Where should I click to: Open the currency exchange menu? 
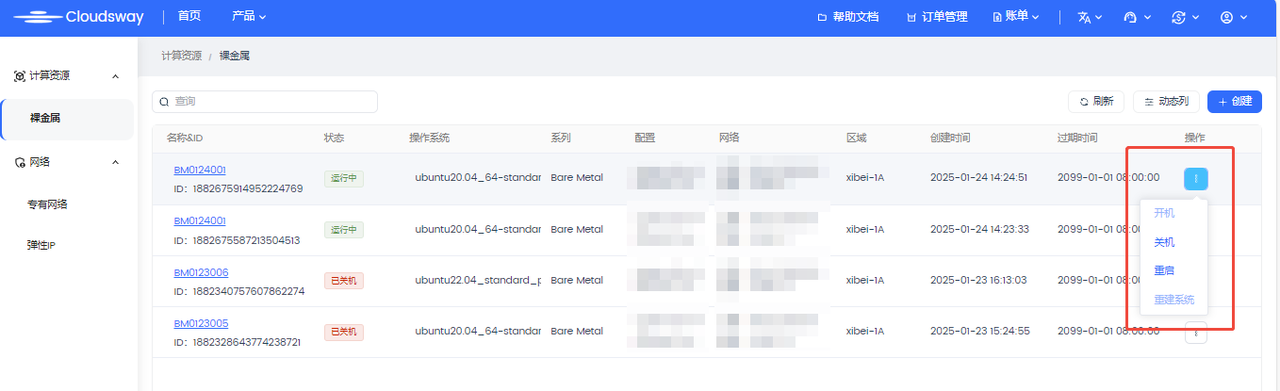(1185, 17)
